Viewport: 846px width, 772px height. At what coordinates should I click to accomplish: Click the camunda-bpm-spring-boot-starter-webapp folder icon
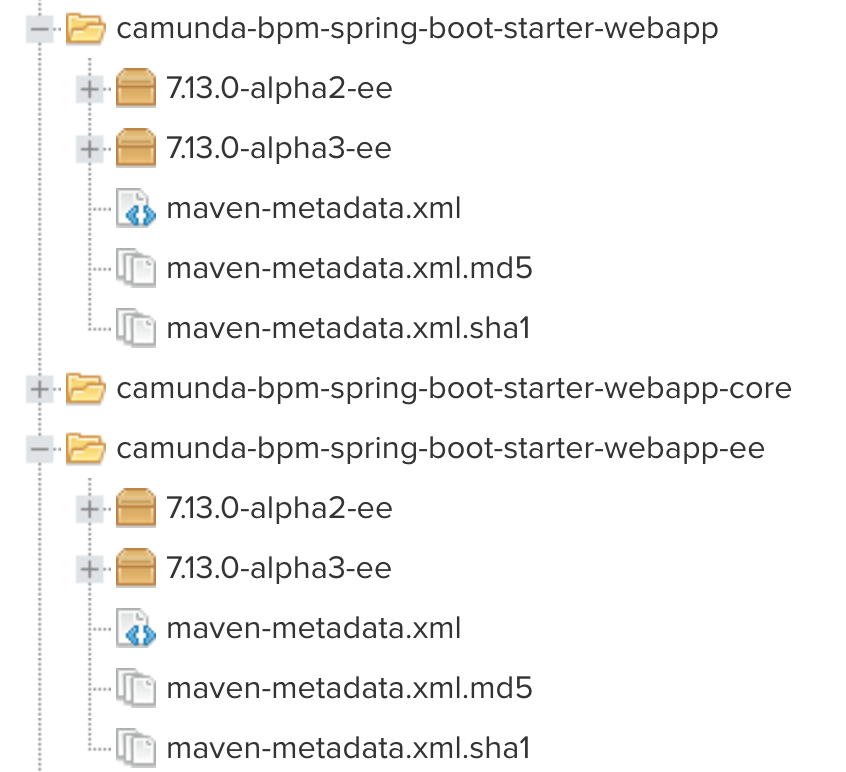(x=86, y=29)
